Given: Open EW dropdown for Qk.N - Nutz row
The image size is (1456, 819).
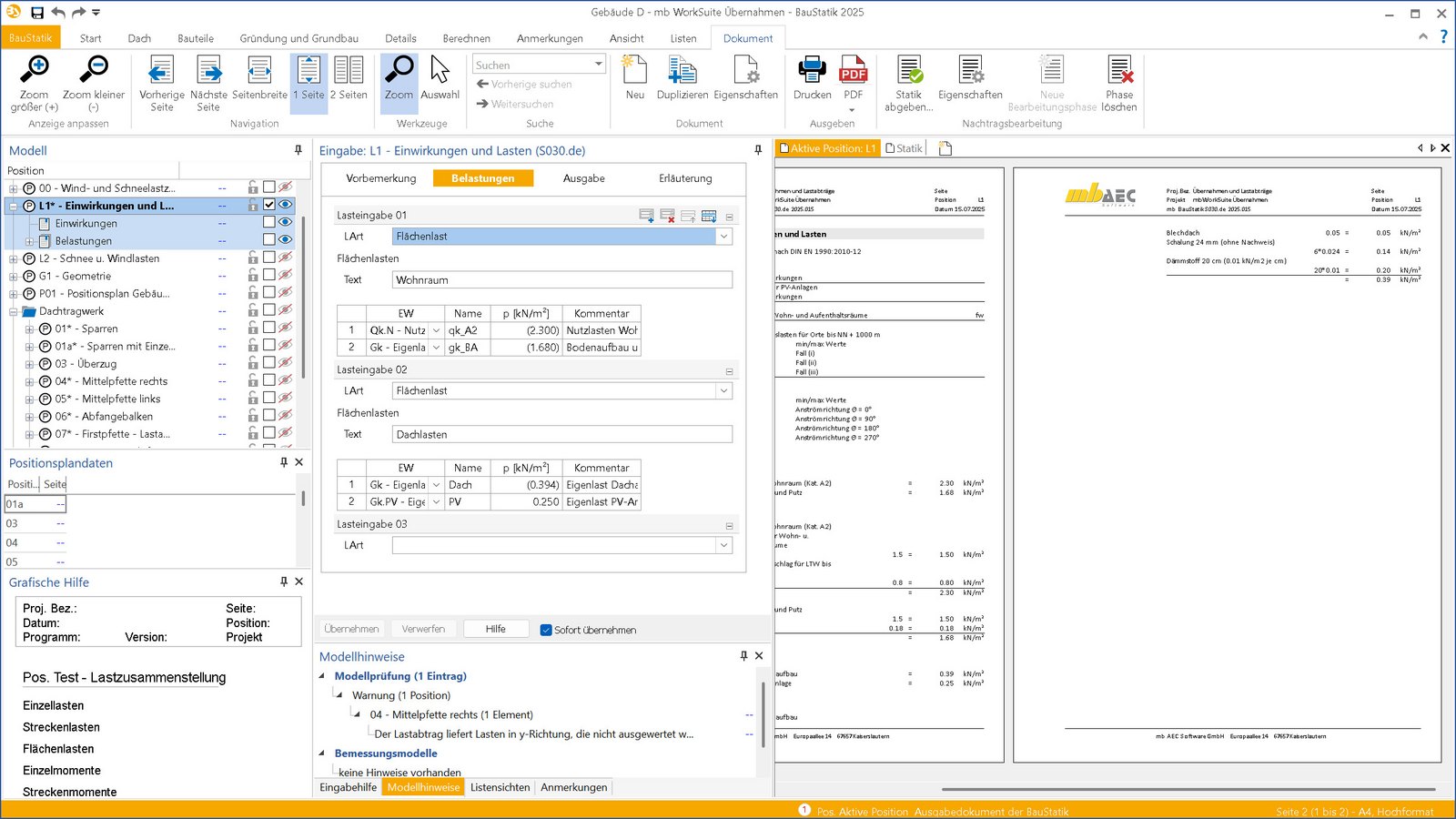Looking at the screenshot, I should (436, 330).
